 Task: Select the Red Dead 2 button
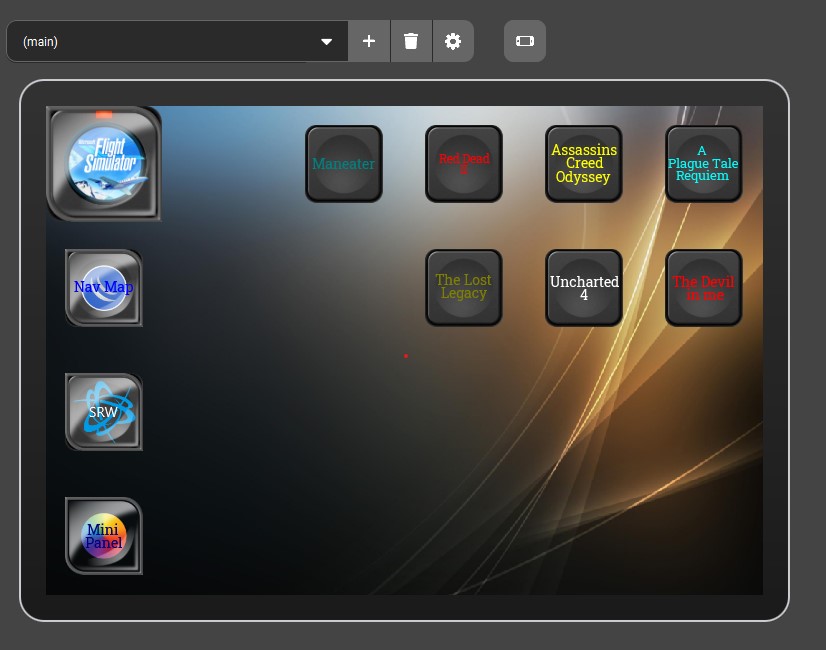[x=464, y=164]
